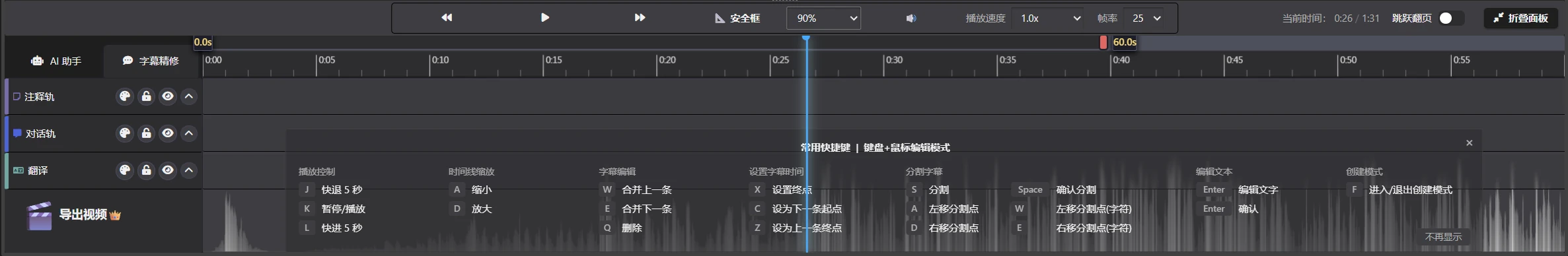Click the 0:50 mark on timeline ruler
Viewport: 1568px width, 256px height.
click(1347, 60)
